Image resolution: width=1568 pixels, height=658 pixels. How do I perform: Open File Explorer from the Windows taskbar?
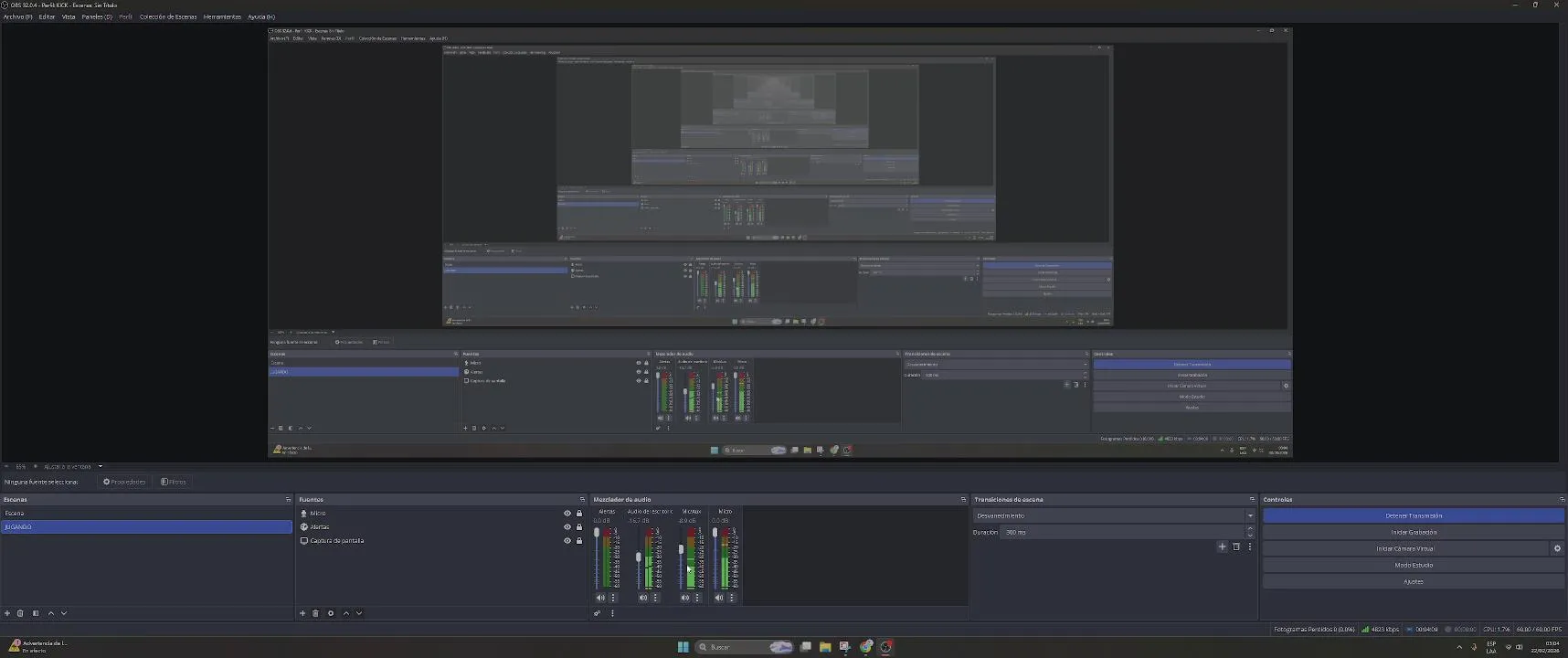coord(825,647)
